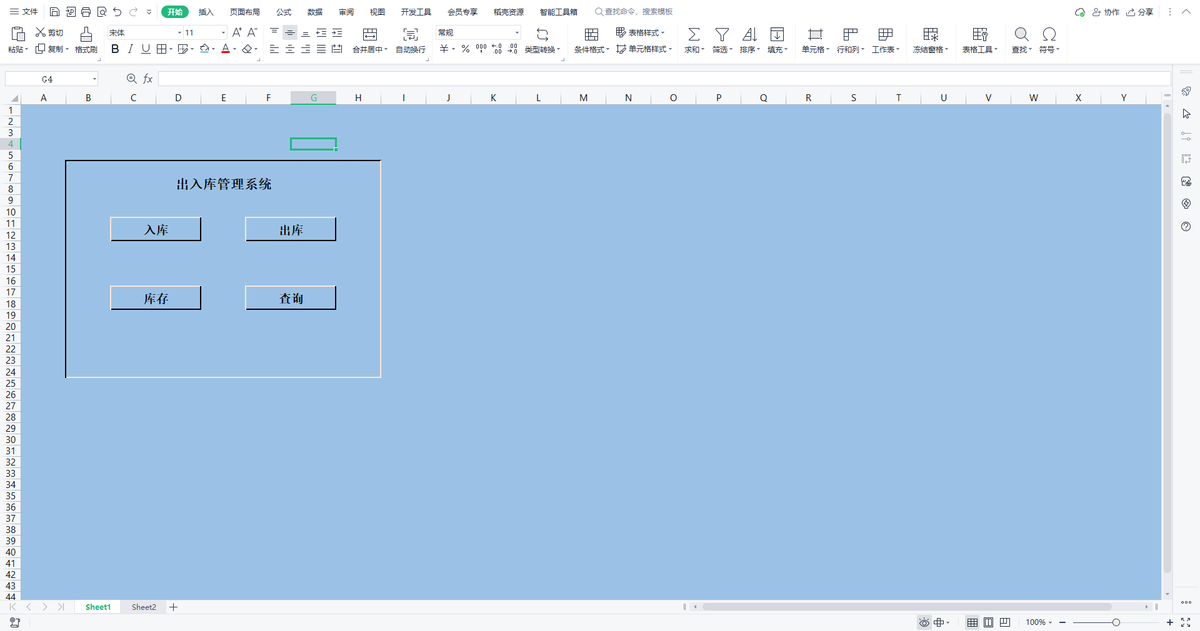Toggle Italic formatting
Viewport: 1200px width, 631px height.
pyautogui.click(x=130, y=48)
